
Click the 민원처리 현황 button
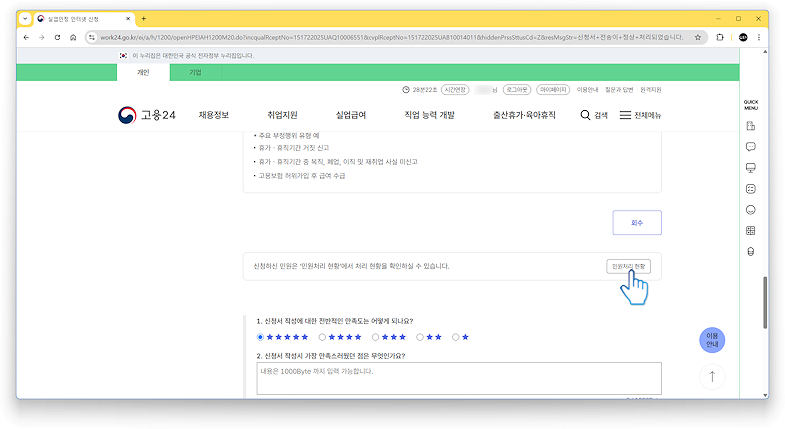628,266
